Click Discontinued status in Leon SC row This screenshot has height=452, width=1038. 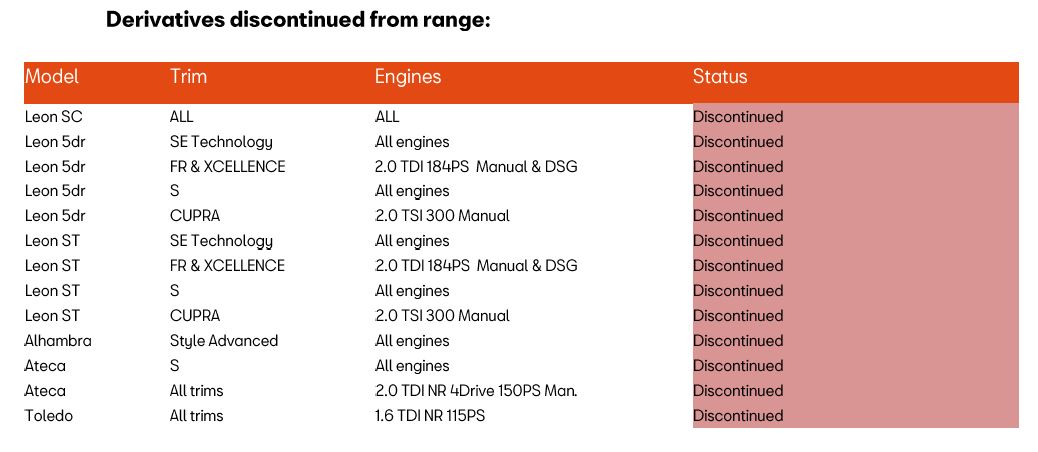tap(738, 116)
